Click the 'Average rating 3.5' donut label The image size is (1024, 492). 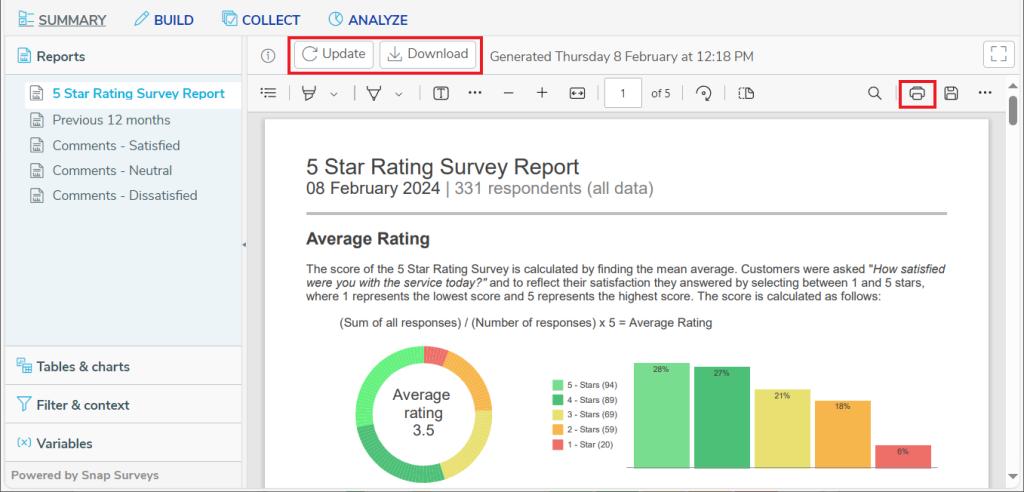[x=421, y=413]
